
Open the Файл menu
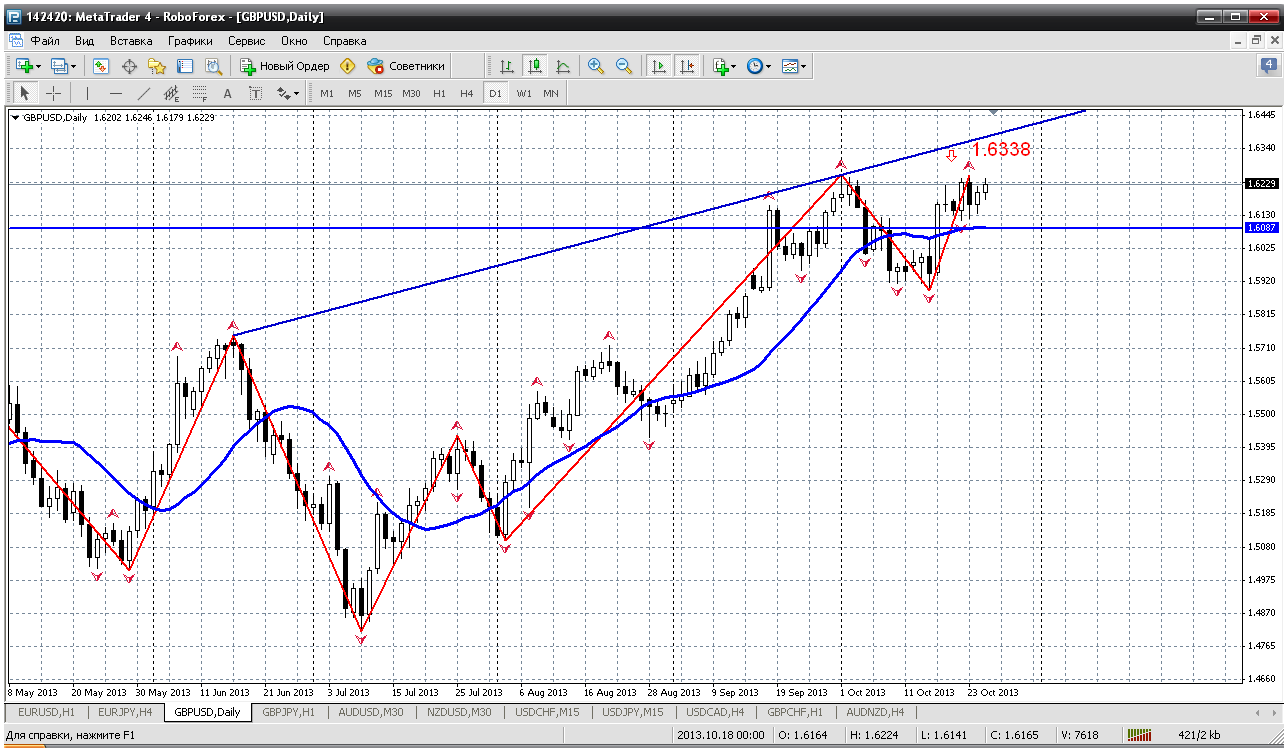pyautogui.click(x=45, y=41)
